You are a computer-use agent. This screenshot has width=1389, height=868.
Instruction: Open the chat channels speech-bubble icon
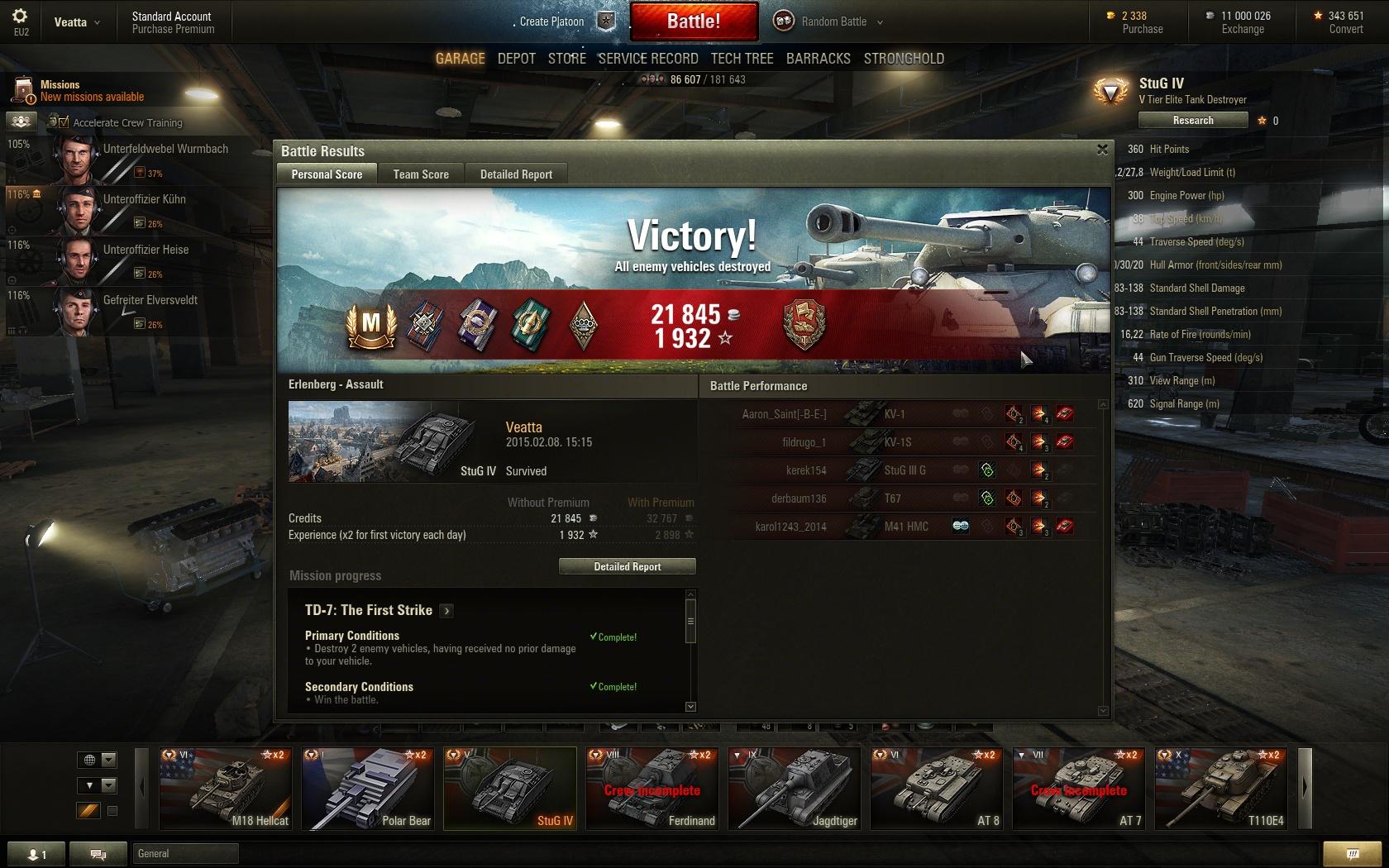pos(98,854)
